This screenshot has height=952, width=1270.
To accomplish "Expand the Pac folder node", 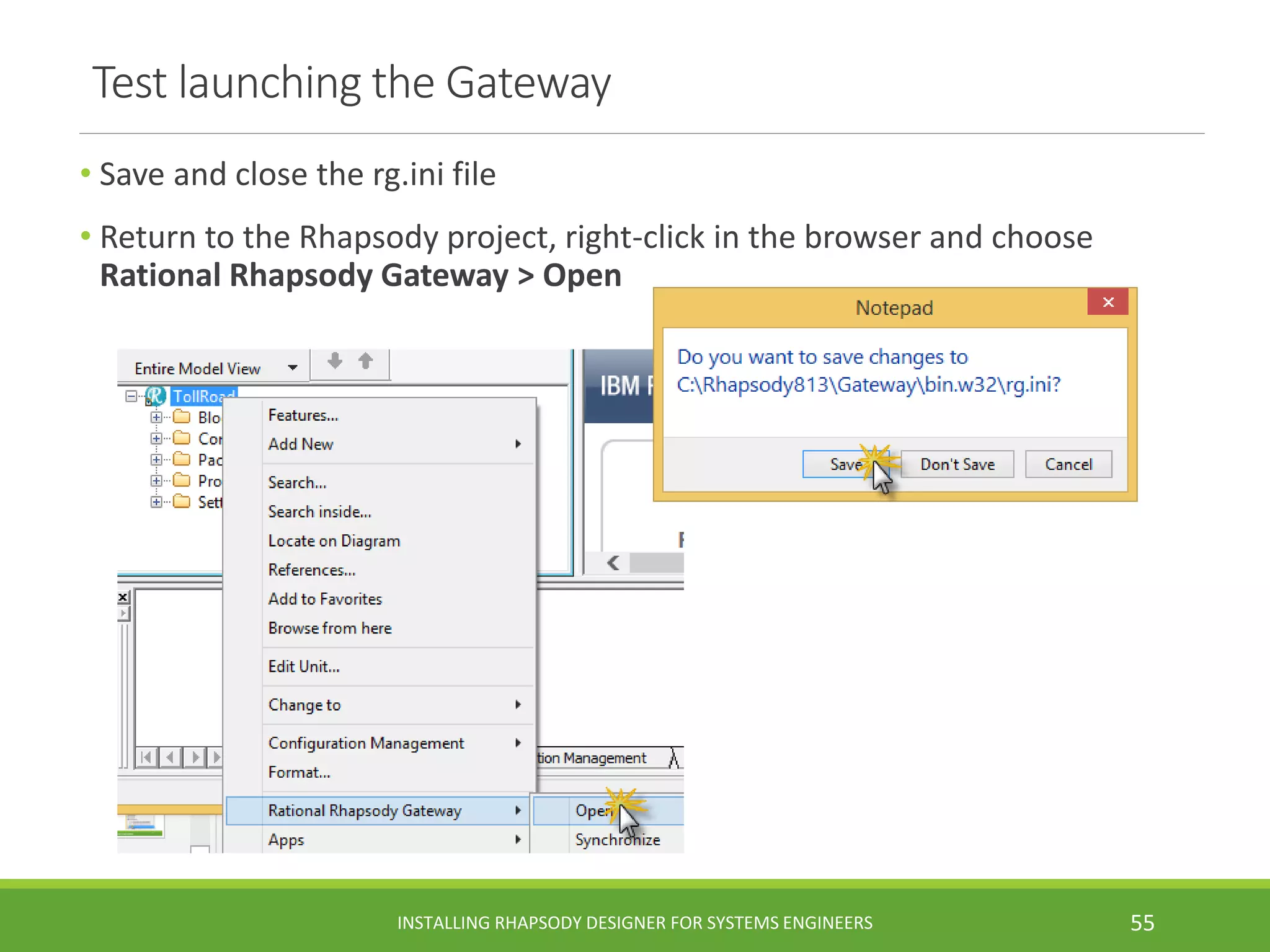I will point(156,459).
